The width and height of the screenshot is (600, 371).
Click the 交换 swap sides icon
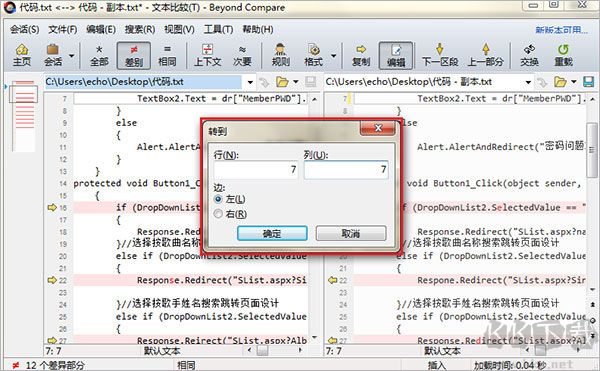(530, 55)
